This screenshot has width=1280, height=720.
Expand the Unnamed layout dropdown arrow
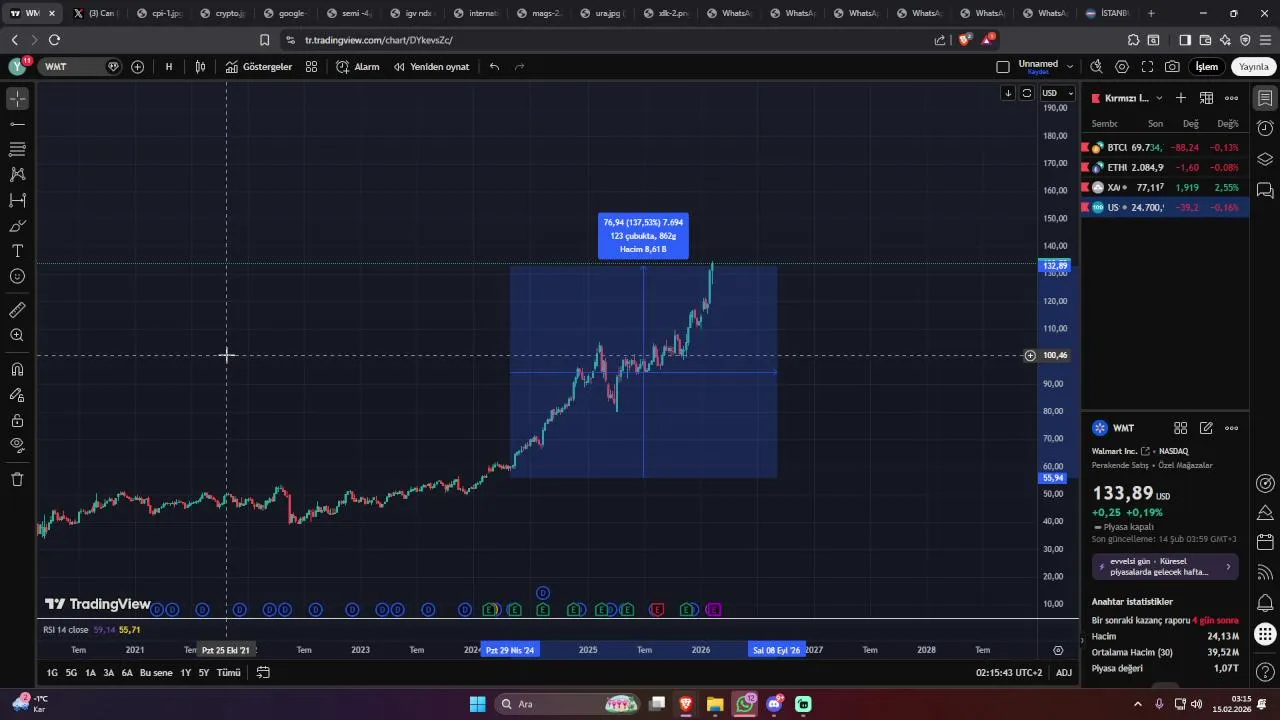coord(1070,67)
